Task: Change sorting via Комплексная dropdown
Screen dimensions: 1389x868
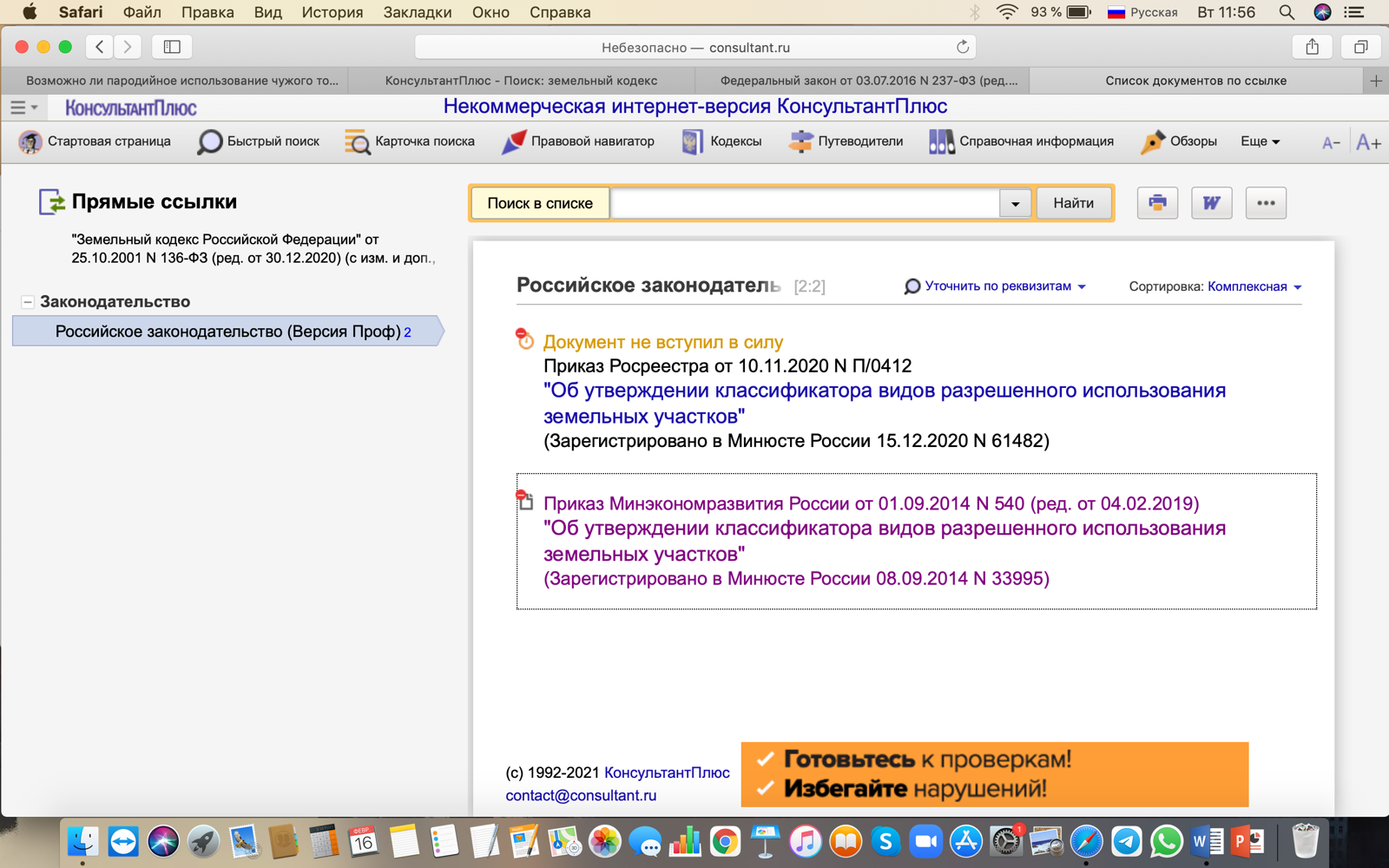Action: click(1254, 286)
